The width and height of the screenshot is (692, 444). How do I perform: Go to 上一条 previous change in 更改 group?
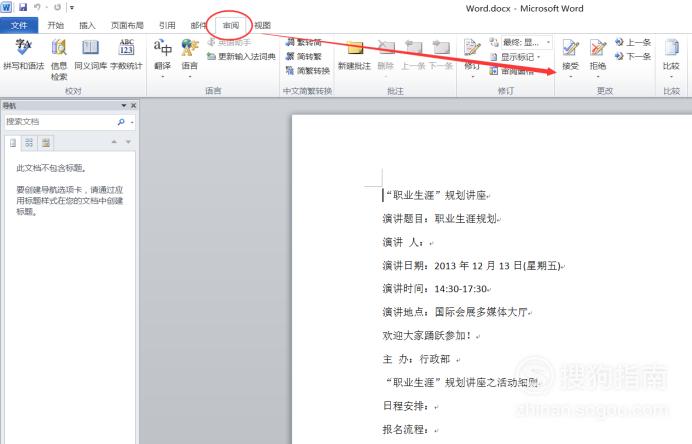pyautogui.click(x=633, y=42)
